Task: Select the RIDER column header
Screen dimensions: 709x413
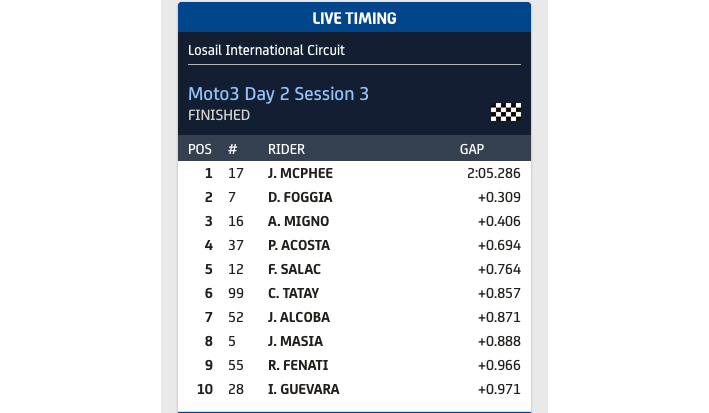Action: point(286,149)
